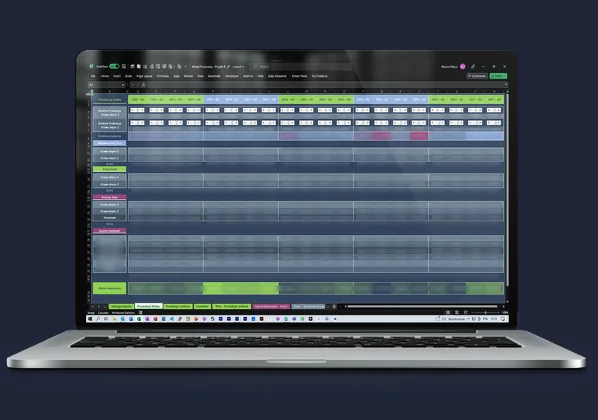Switch to Page Layout view in the status bar

pyautogui.click(x=457, y=312)
